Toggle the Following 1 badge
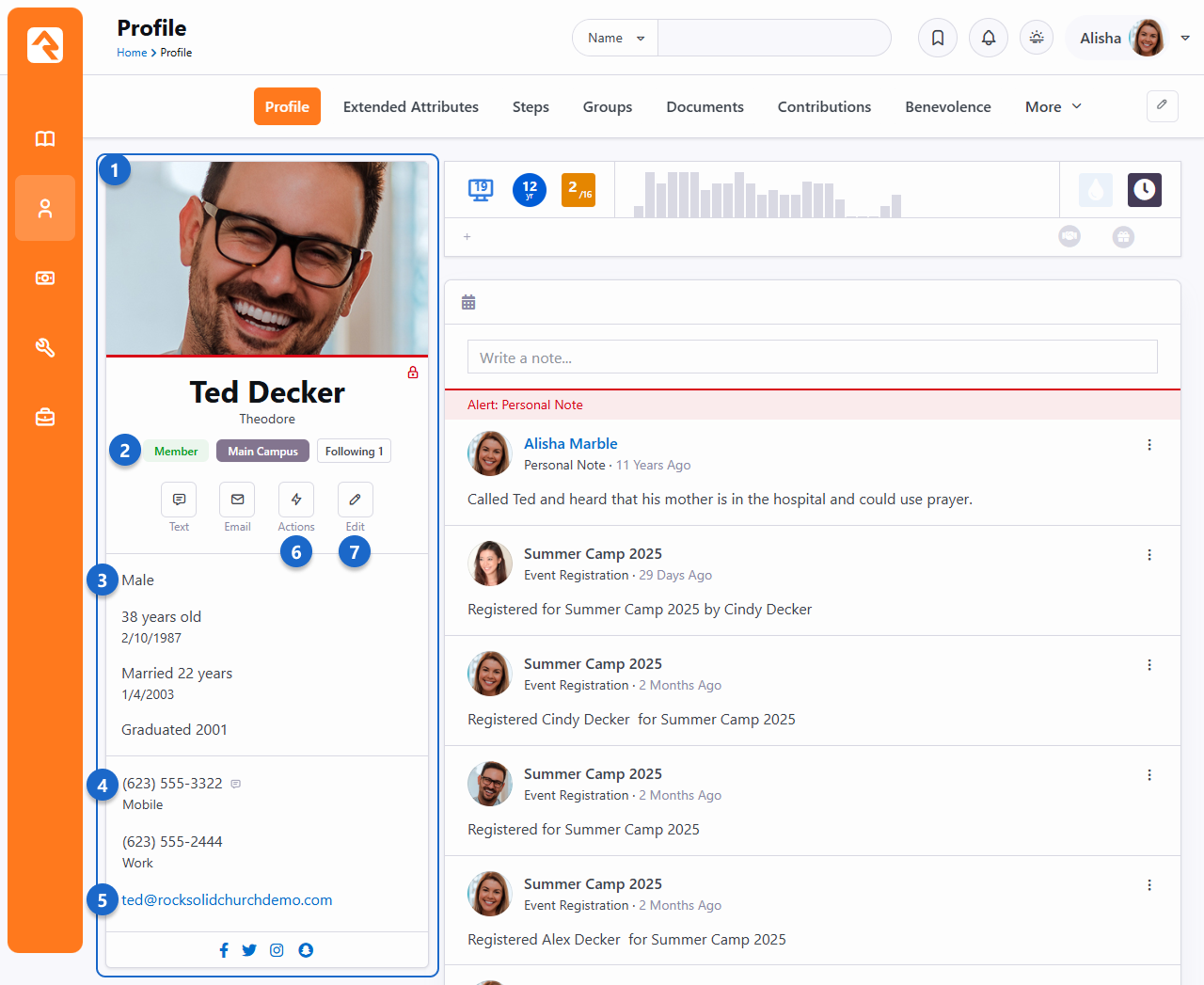The width and height of the screenshot is (1204, 985). pos(354,452)
